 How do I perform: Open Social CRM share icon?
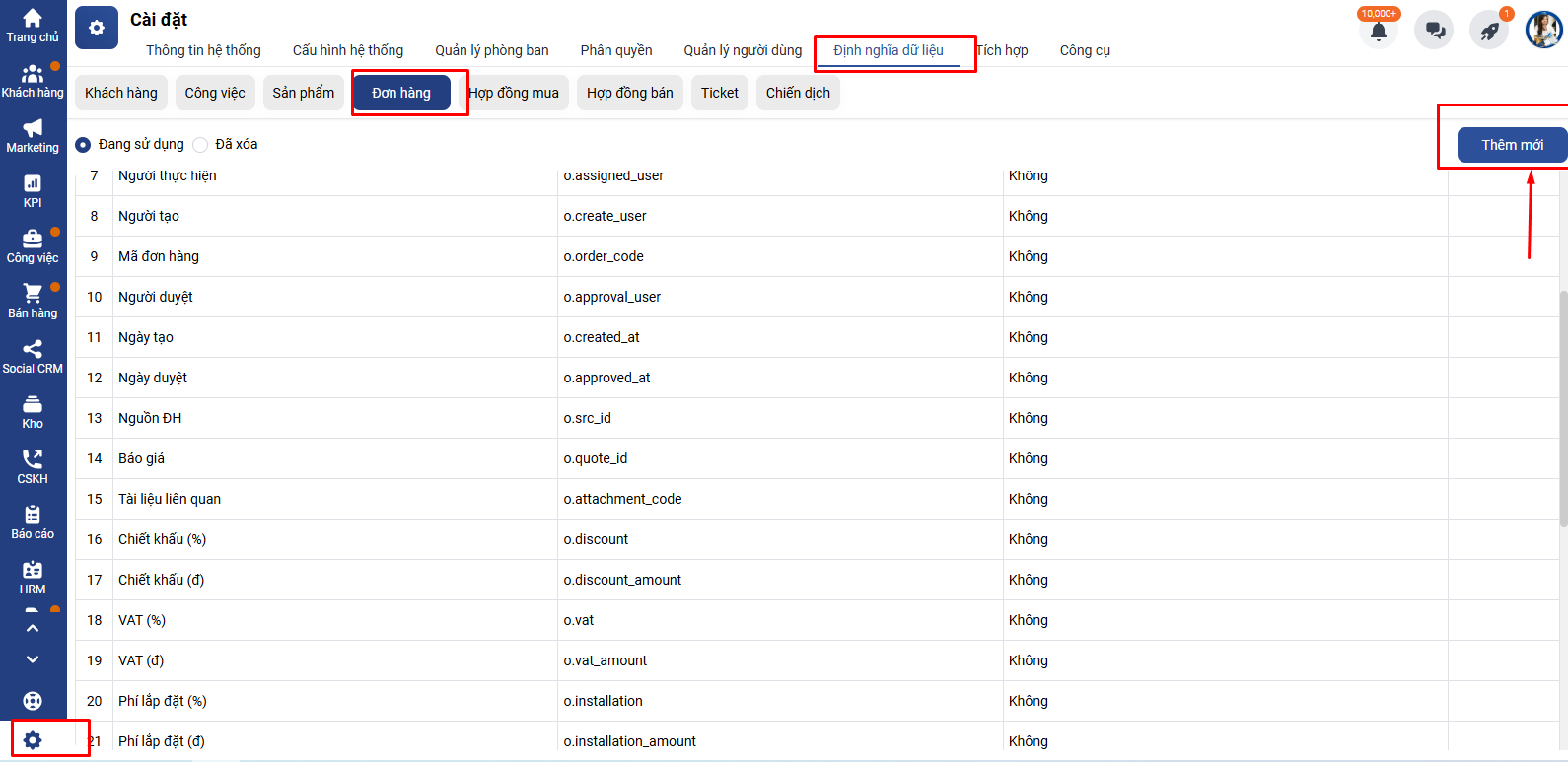[33, 350]
